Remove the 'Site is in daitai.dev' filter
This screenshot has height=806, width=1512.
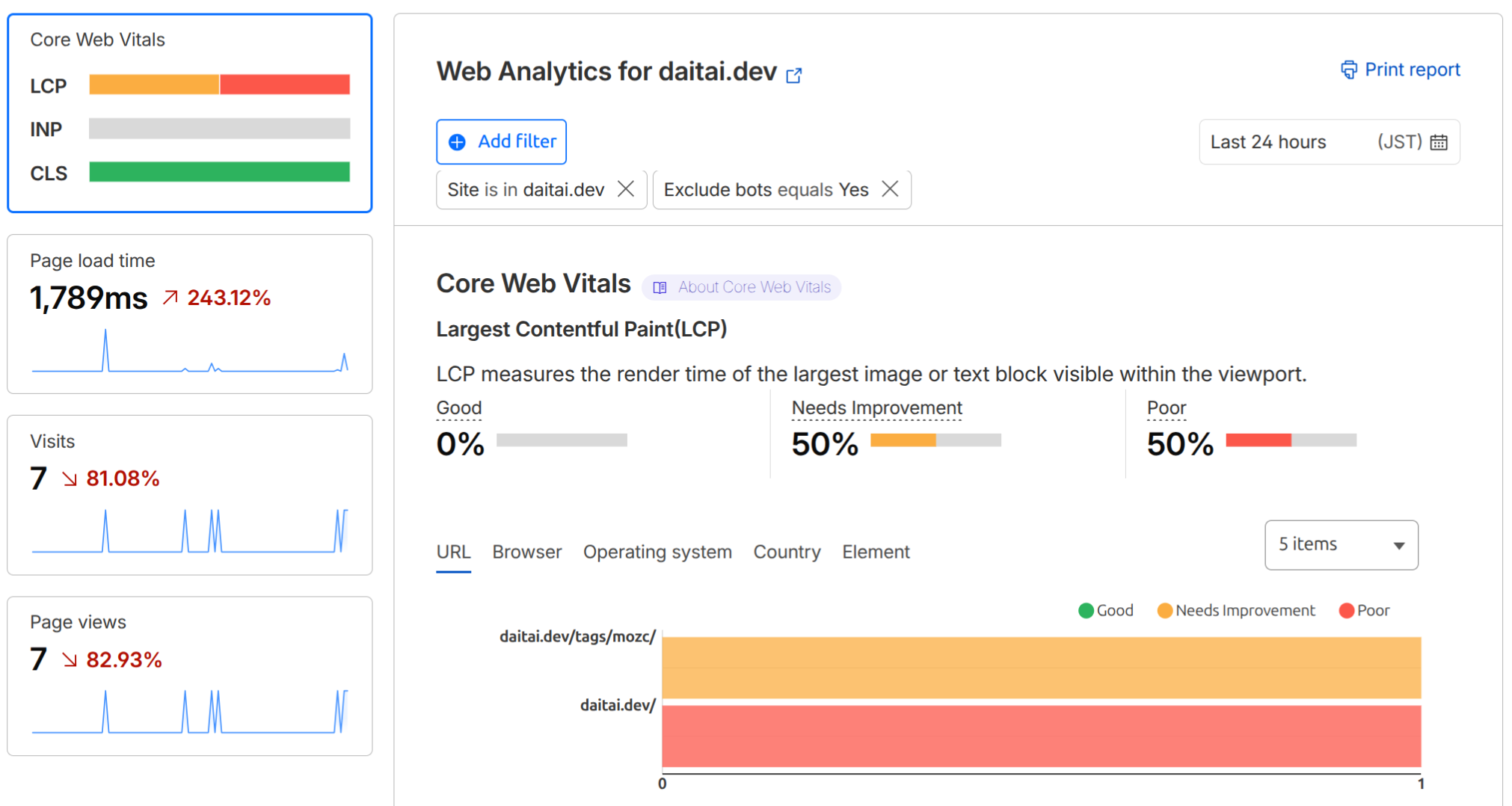point(626,189)
